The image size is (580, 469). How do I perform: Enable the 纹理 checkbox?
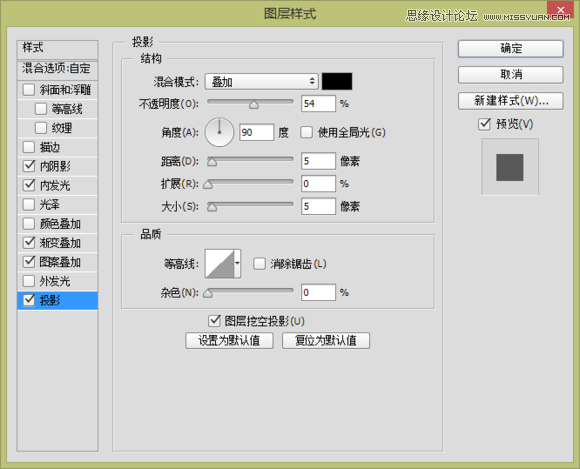pyautogui.click(x=41, y=128)
